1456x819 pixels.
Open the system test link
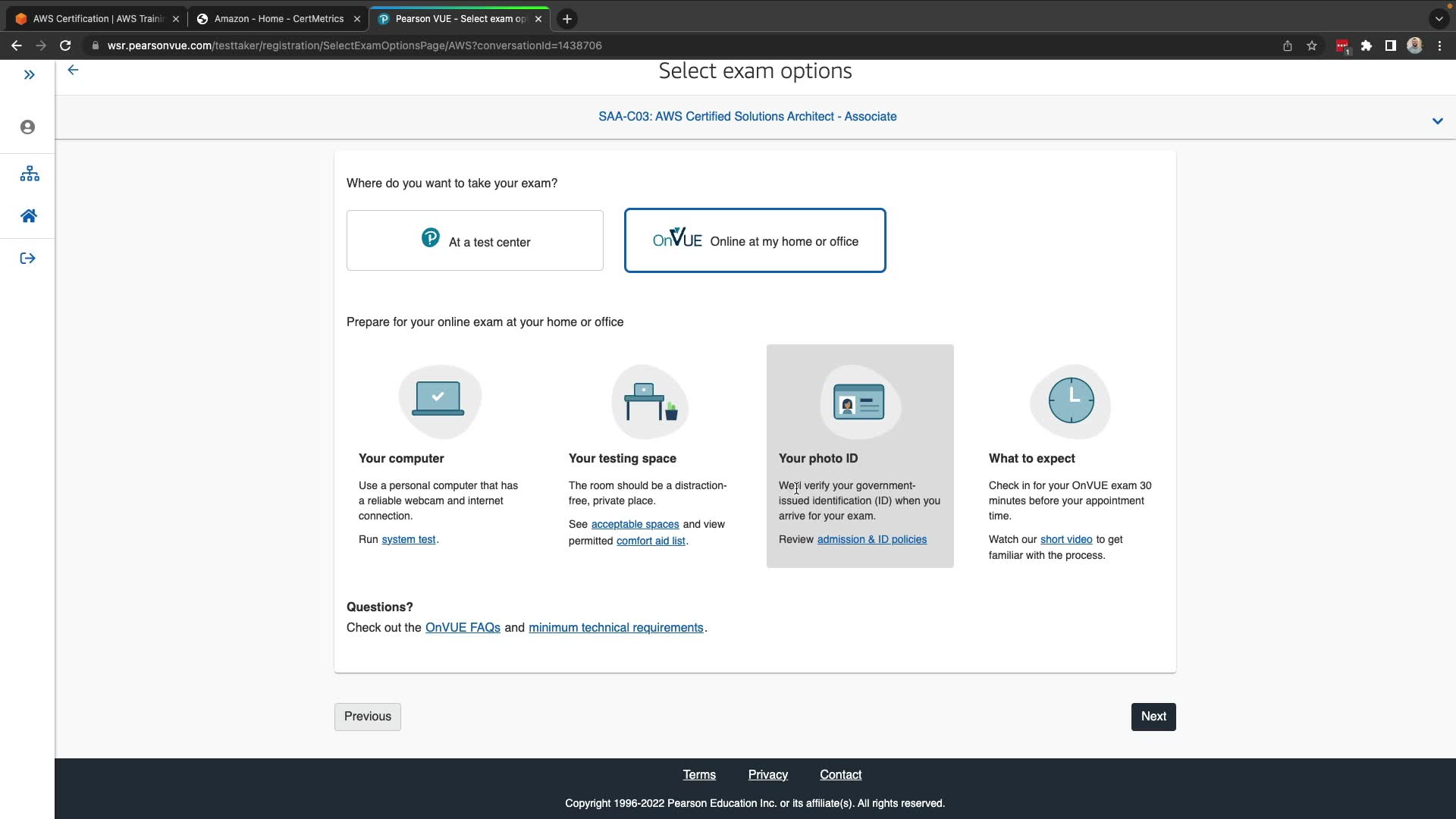[408, 540]
